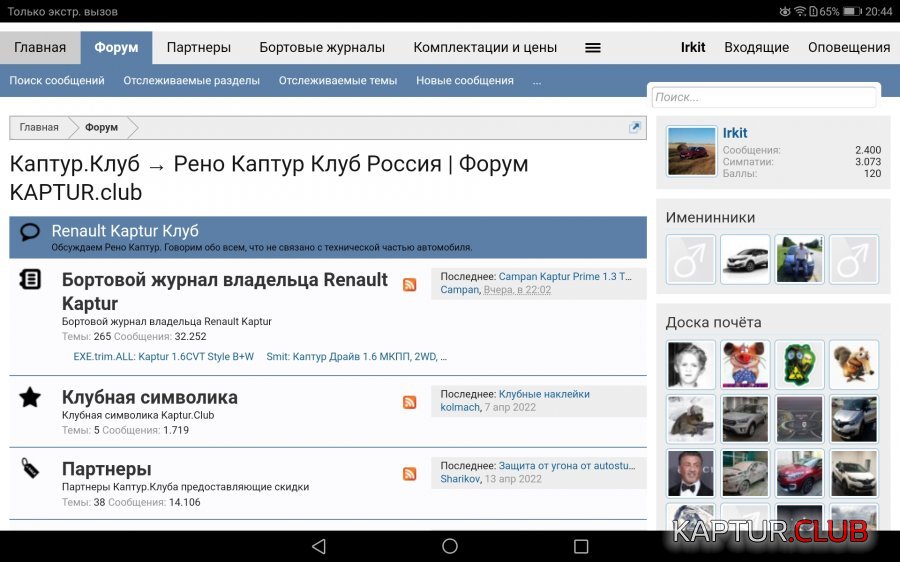Click Форум breadcrumb
The image size is (900, 562).
pos(102,127)
